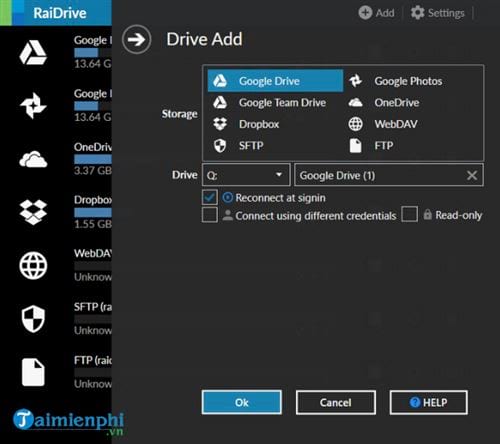
Task: Enable the Read-only checkbox
Action: [409, 214]
